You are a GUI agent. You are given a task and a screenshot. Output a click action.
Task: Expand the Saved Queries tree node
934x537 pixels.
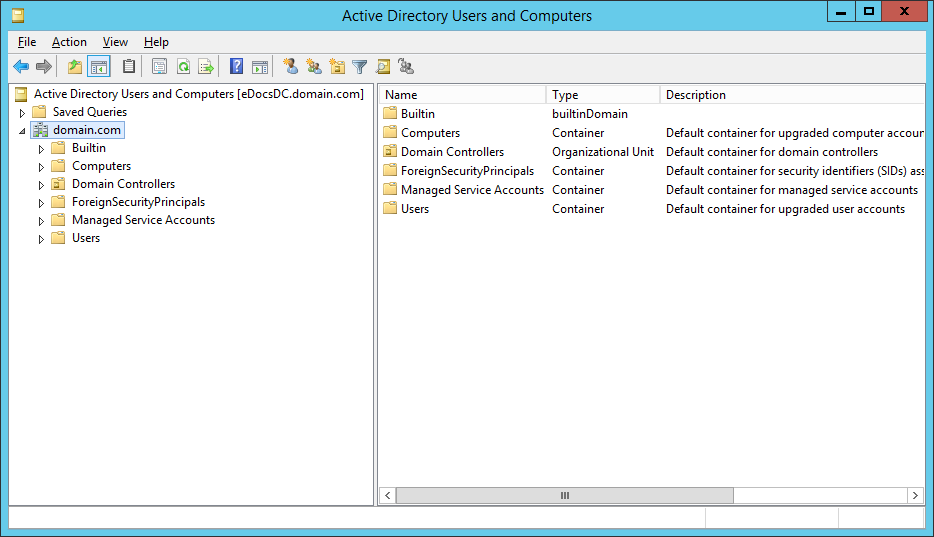click(23, 113)
